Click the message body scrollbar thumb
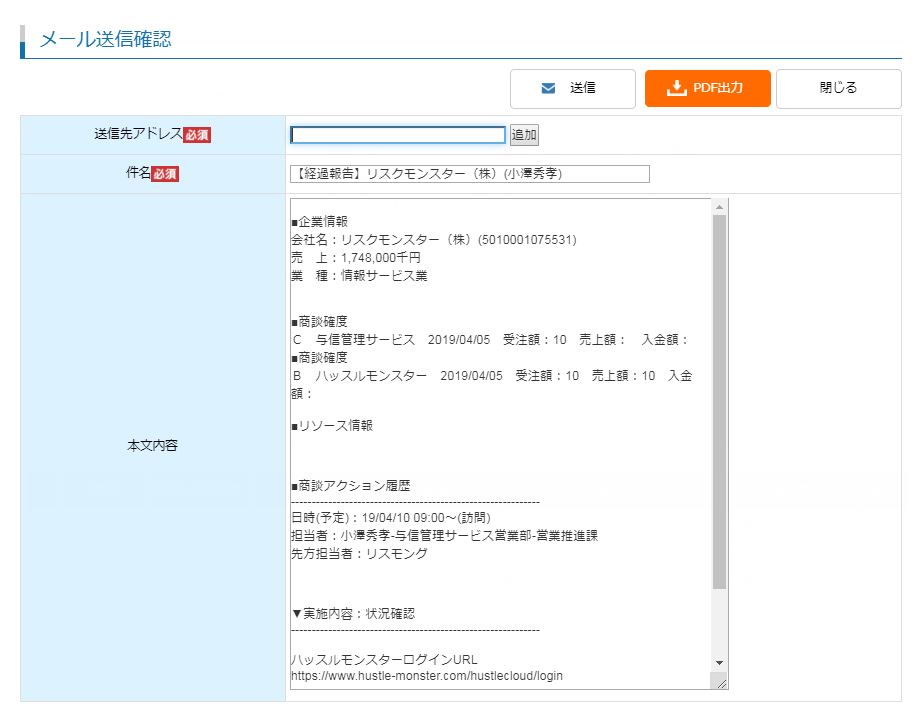Image resolution: width=917 pixels, height=714 pixels. click(x=719, y=400)
